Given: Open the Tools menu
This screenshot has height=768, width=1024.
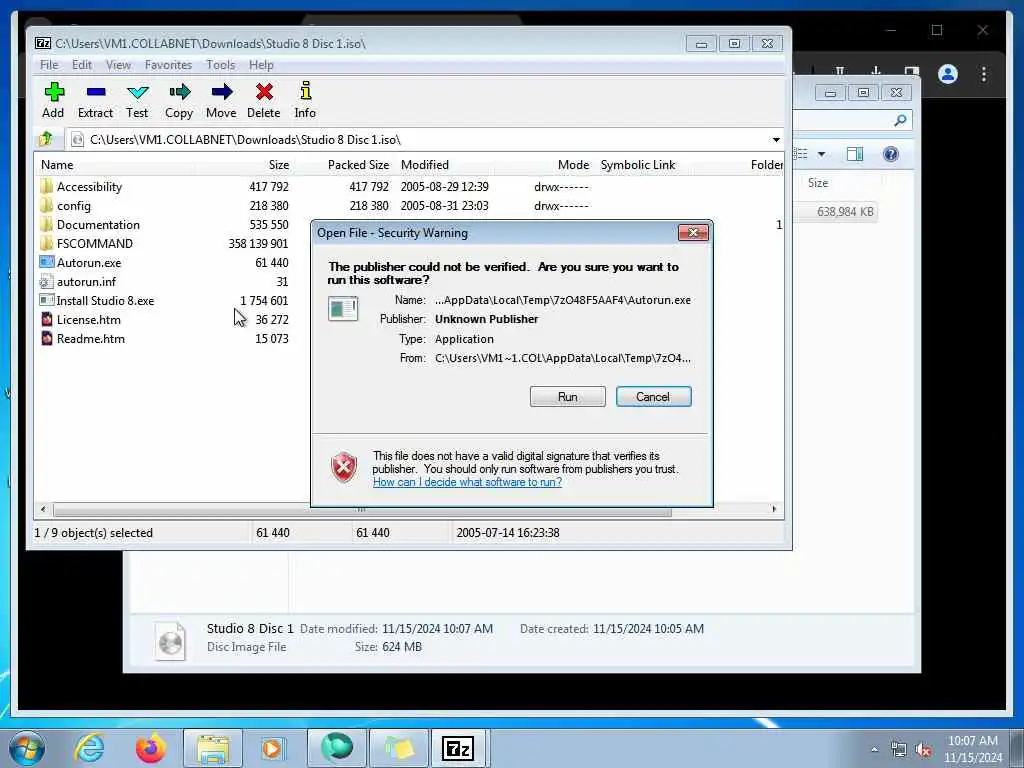Looking at the screenshot, I should (x=221, y=65).
